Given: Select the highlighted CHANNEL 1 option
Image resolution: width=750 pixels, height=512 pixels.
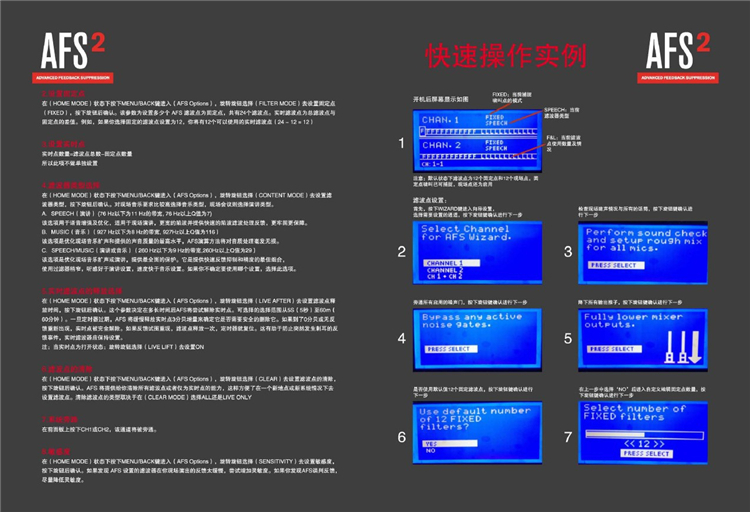Looking at the screenshot, I should 451,263.
